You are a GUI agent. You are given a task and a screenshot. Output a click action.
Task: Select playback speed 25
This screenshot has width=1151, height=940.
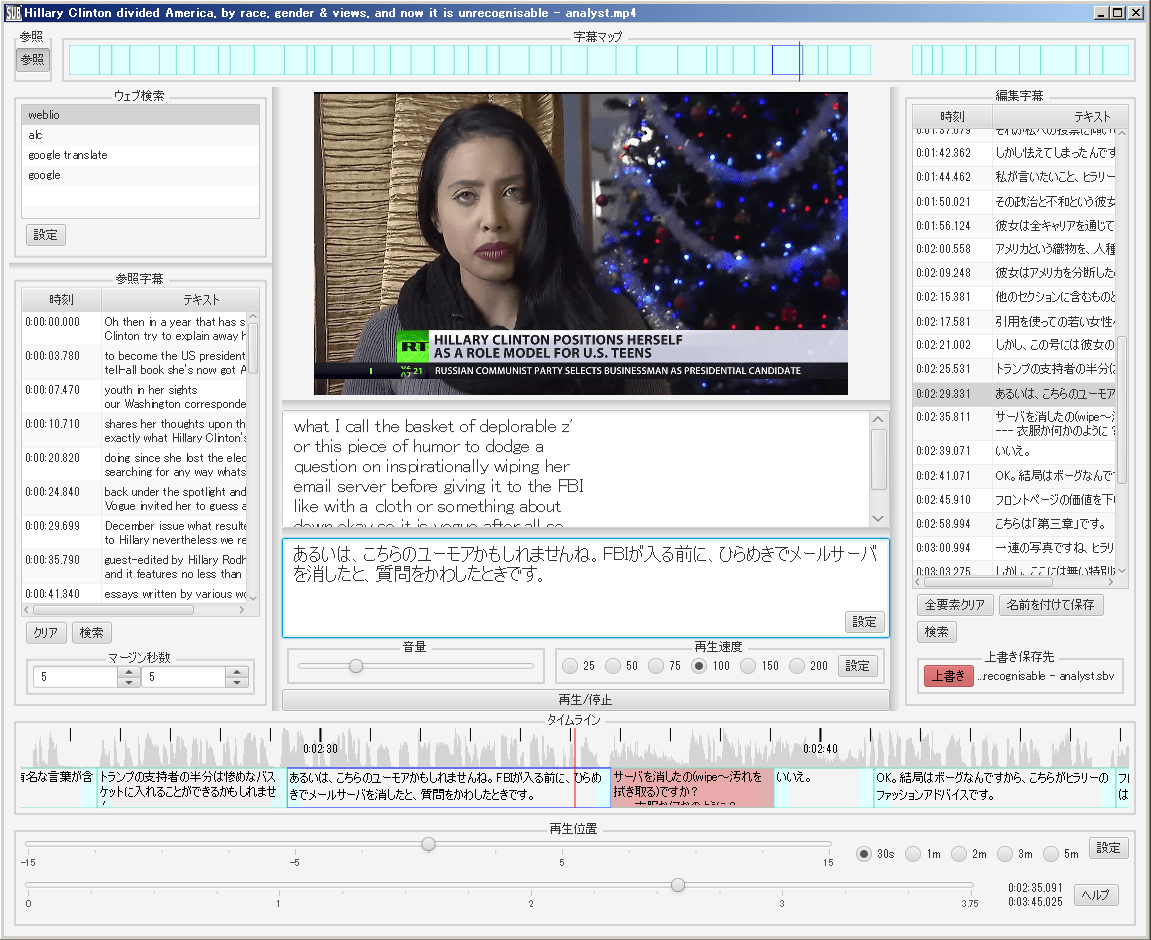coord(570,666)
